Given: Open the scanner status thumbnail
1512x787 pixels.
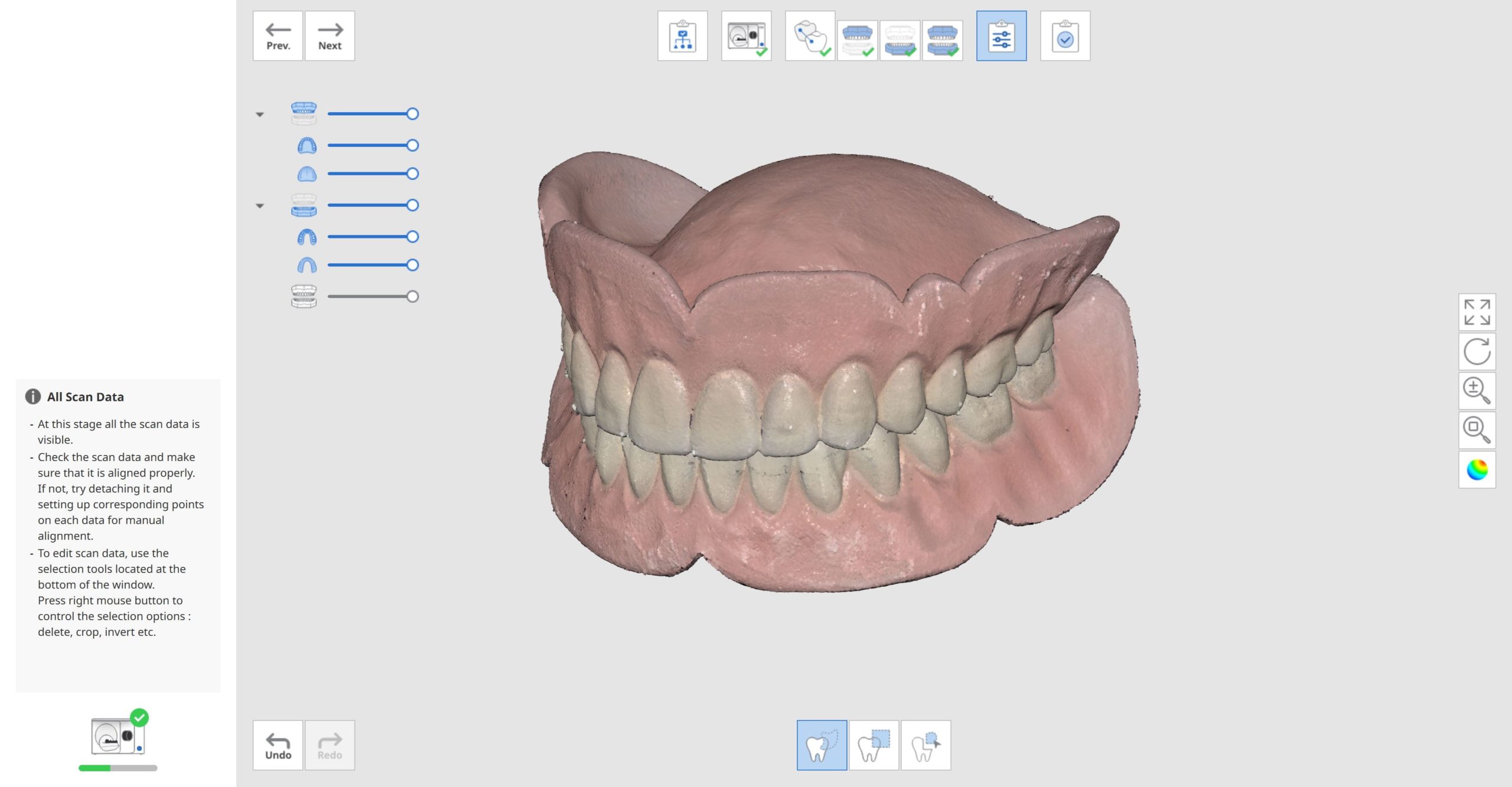Looking at the screenshot, I should click(118, 736).
